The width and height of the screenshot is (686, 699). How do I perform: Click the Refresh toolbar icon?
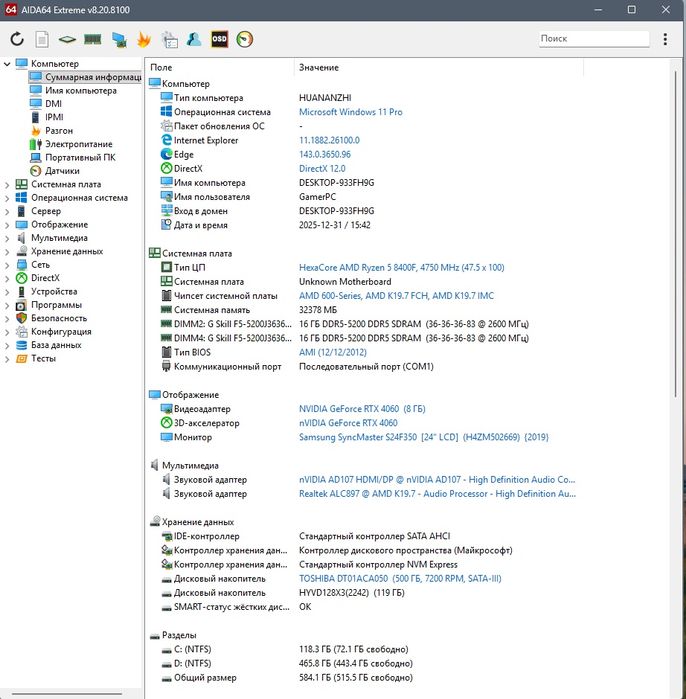tap(17, 39)
